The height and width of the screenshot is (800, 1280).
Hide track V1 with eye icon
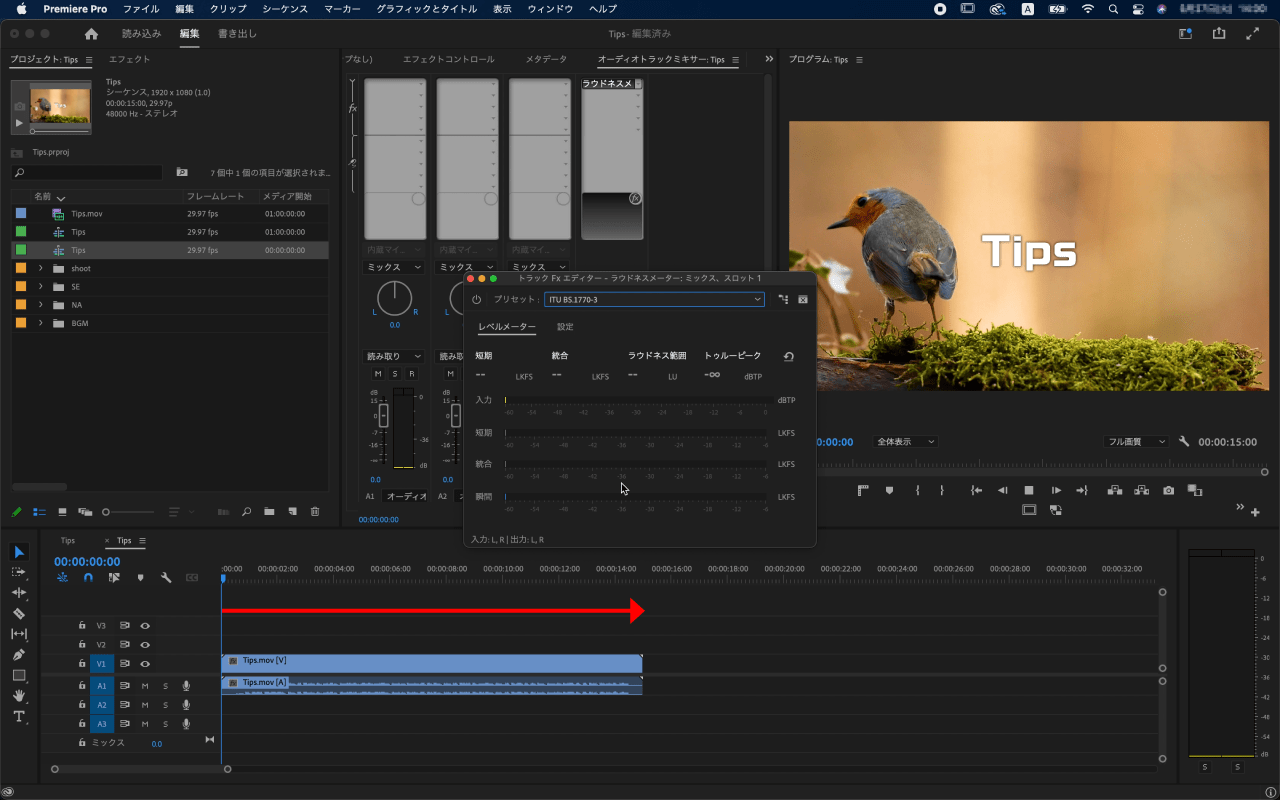click(145, 663)
